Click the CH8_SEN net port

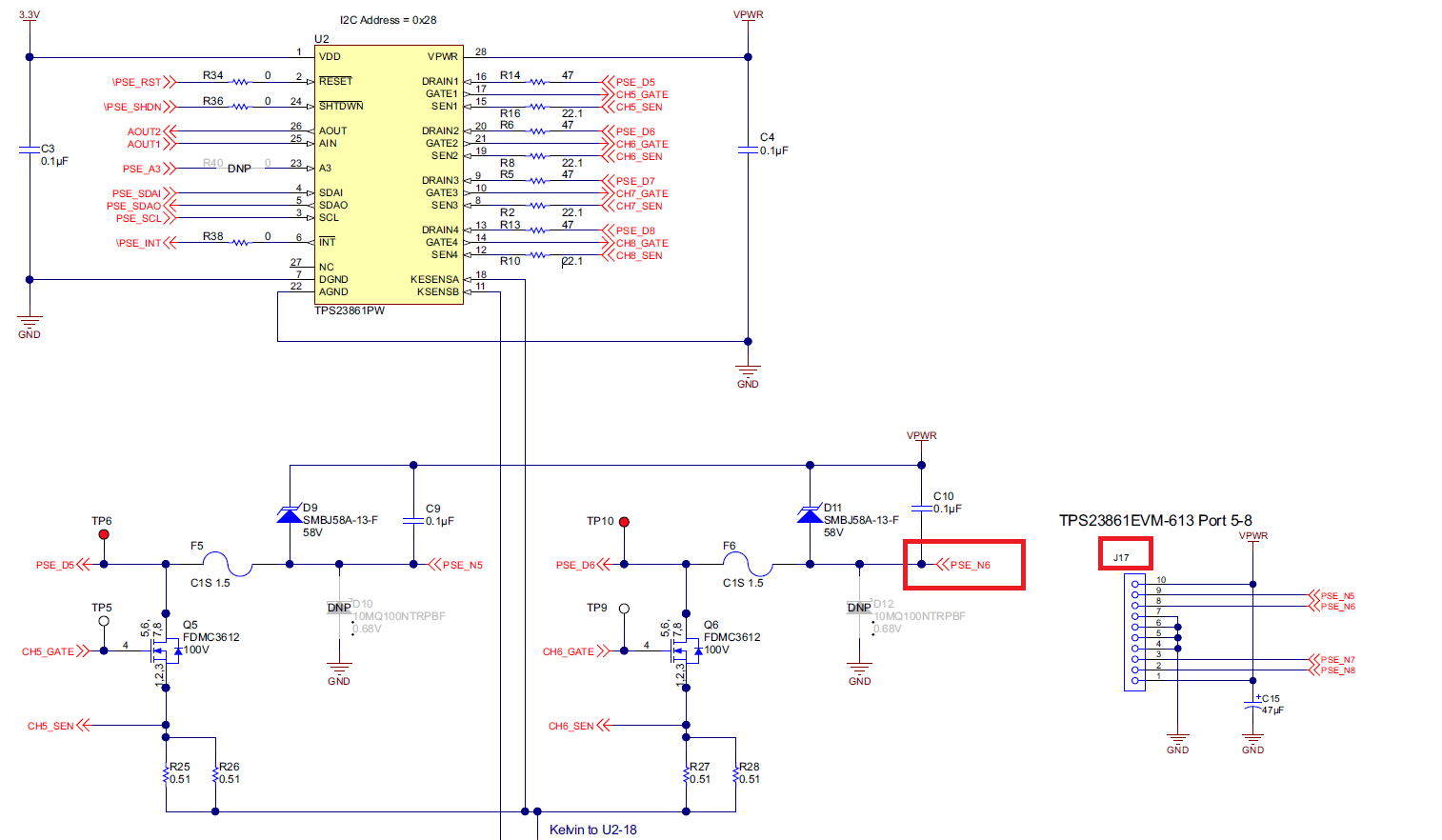pyautogui.click(x=632, y=255)
